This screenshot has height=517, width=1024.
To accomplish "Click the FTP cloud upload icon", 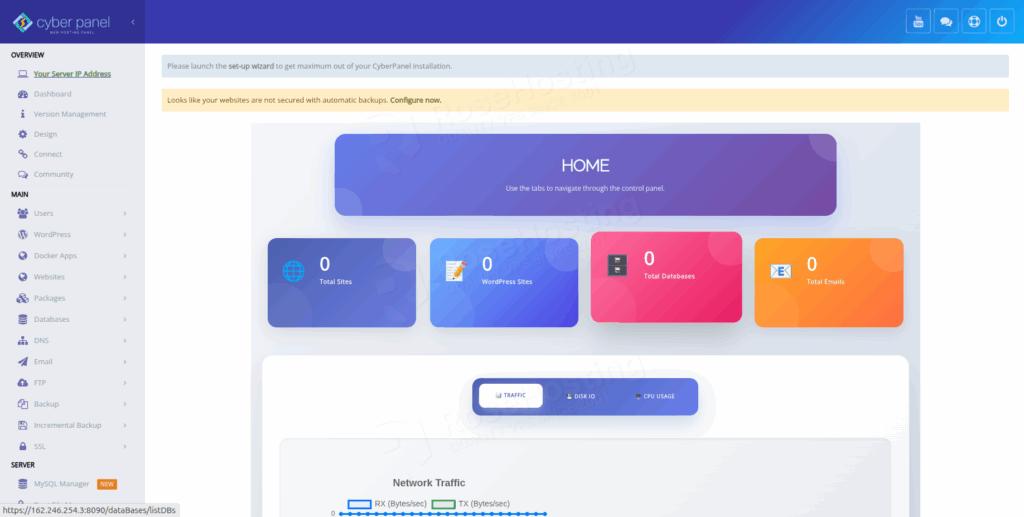I will point(23,383).
